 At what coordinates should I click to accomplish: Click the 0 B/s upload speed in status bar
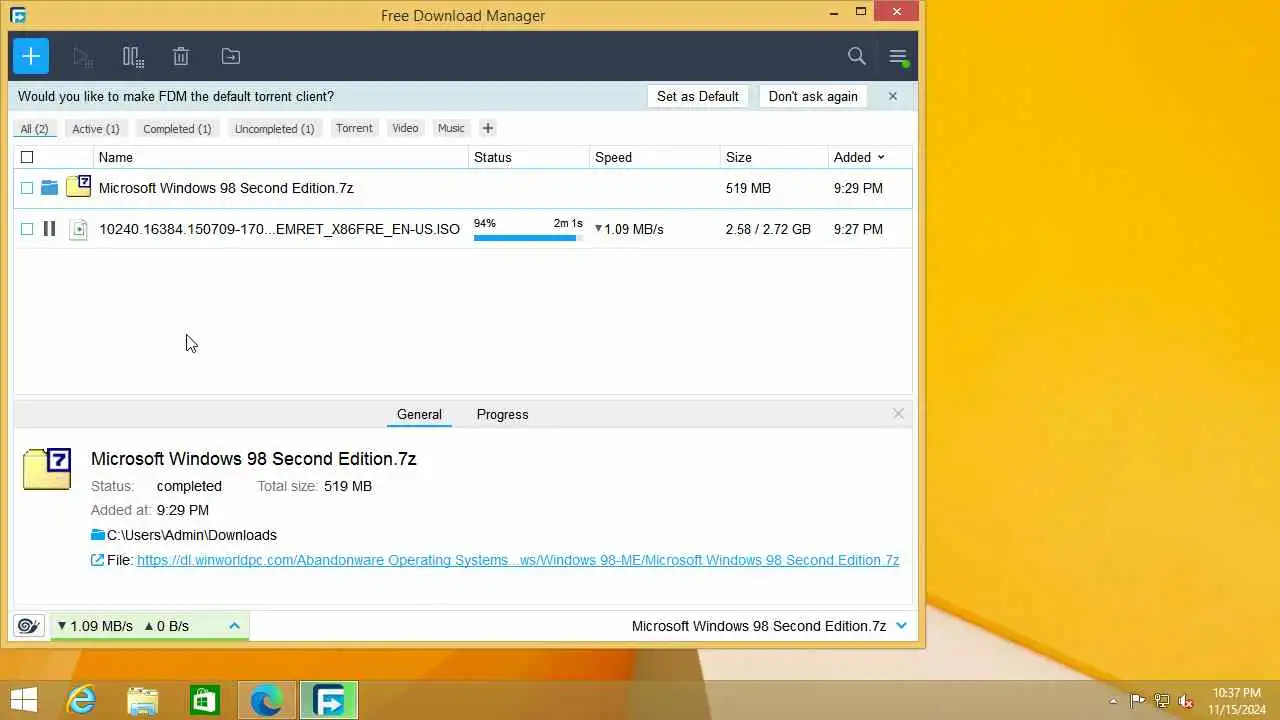point(166,626)
